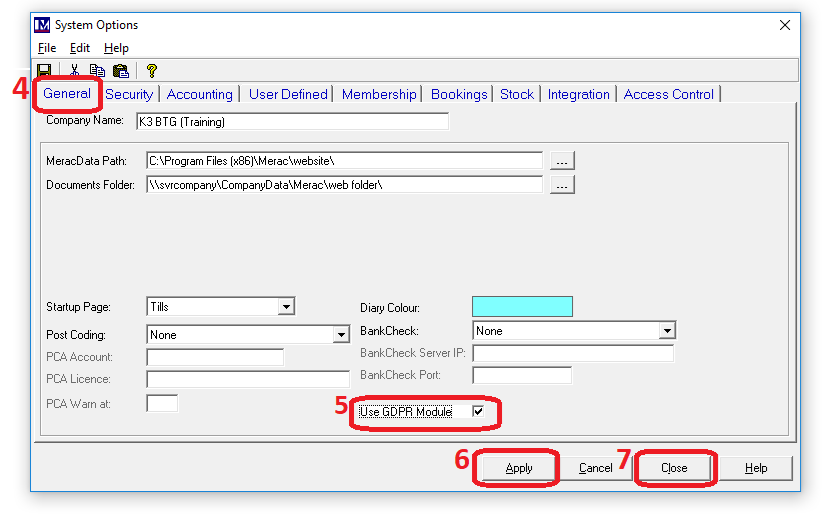Click the PCA Warn at field
This screenshot has height=515, width=823.
tap(162, 403)
